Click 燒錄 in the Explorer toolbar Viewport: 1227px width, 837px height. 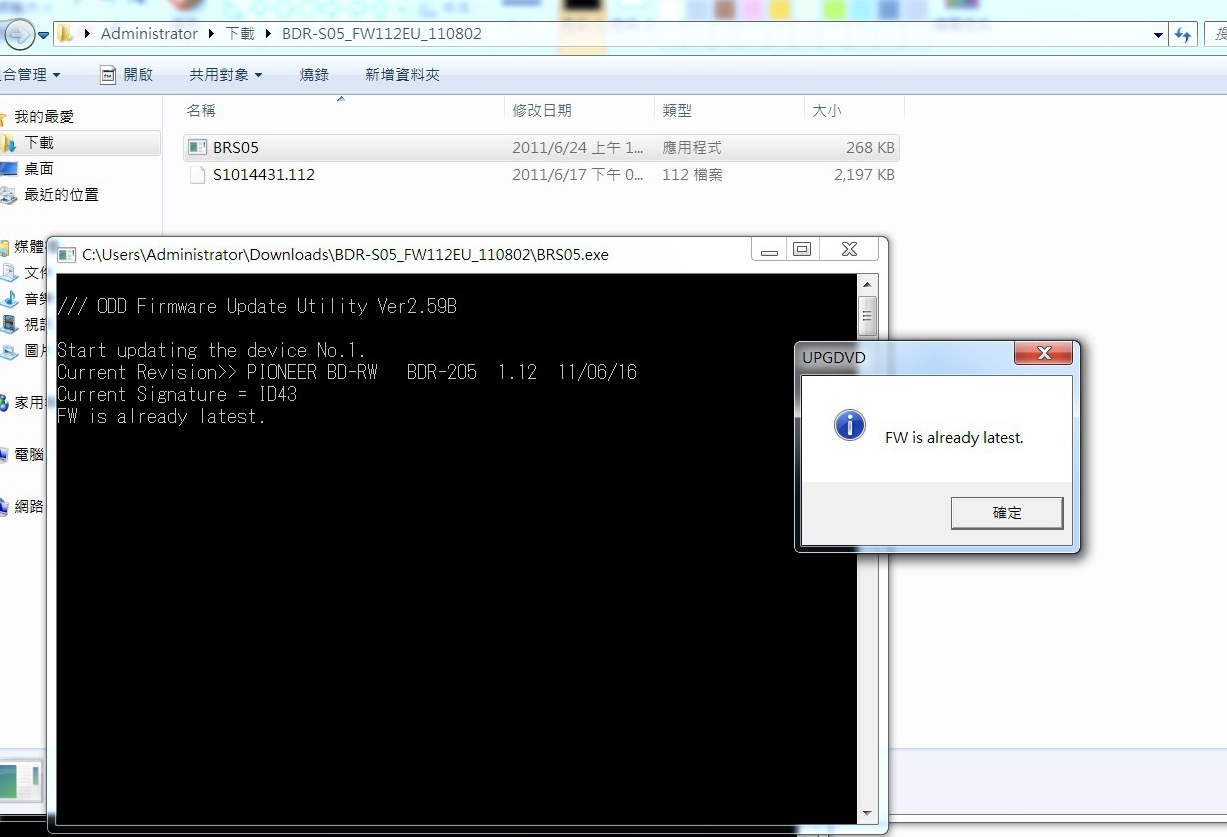point(314,75)
